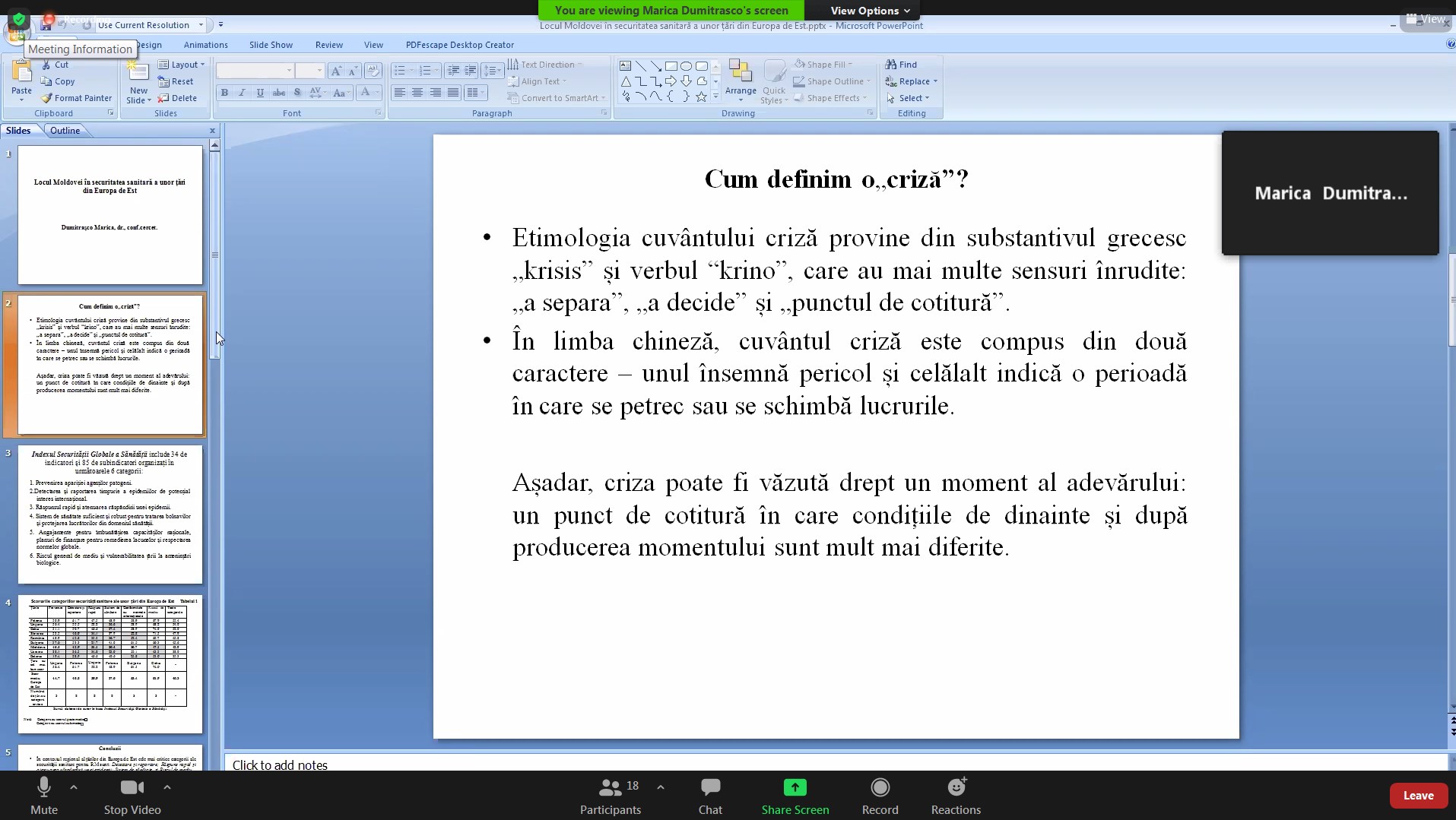The width and height of the screenshot is (1456, 820).
Task: Open the Zoom Chat panel
Action: [710, 796]
